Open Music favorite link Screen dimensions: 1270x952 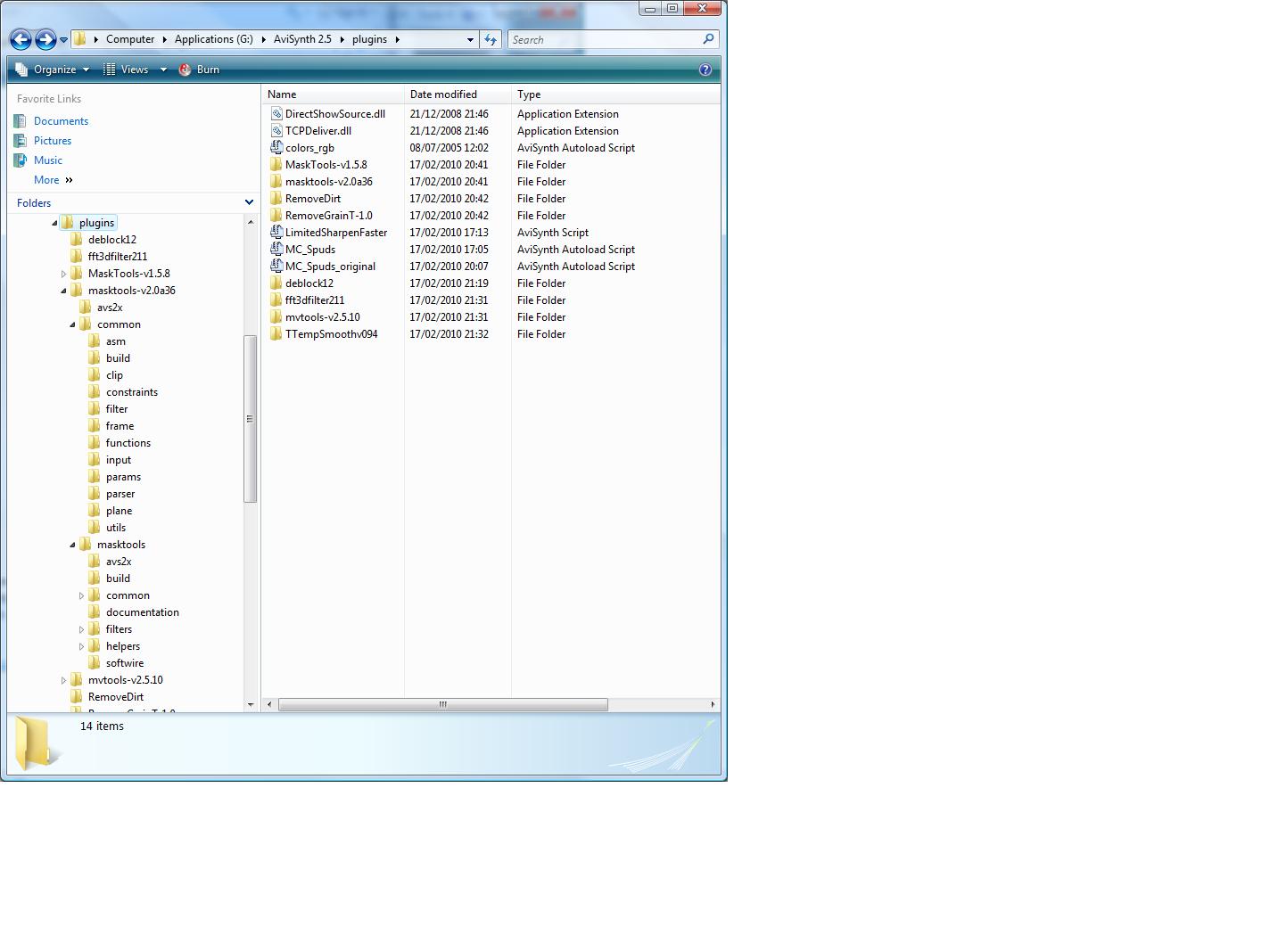coord(48,160)
